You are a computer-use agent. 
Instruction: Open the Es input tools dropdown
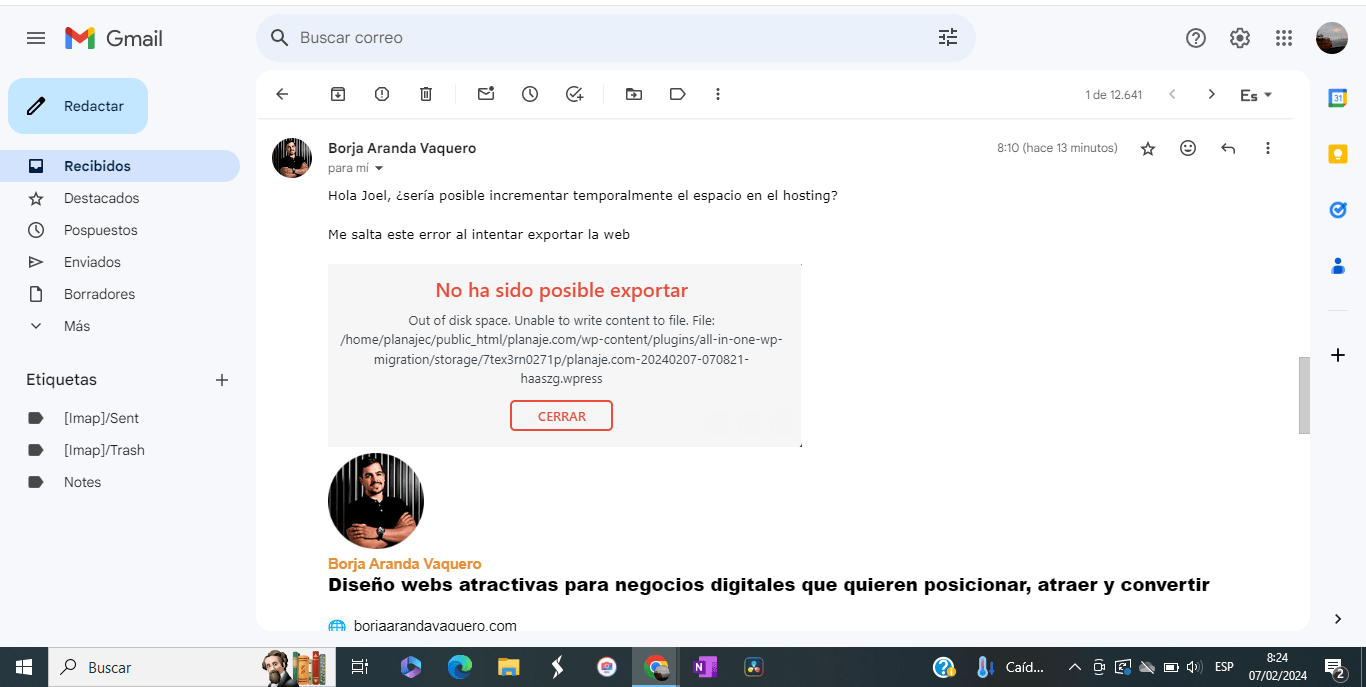1256,95
